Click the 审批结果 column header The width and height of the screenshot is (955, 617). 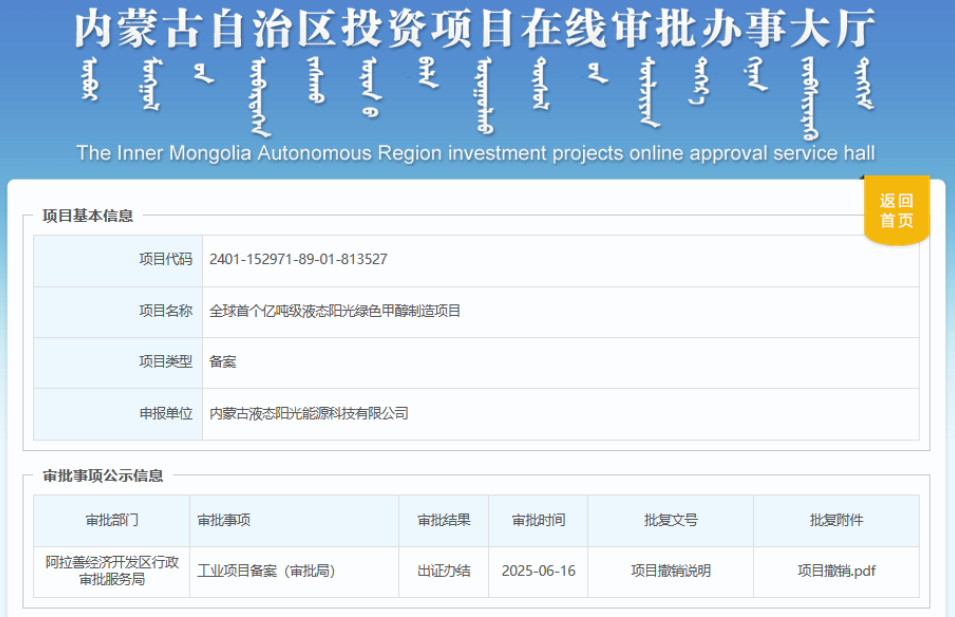pyautogui.click(x=443, y=520)
